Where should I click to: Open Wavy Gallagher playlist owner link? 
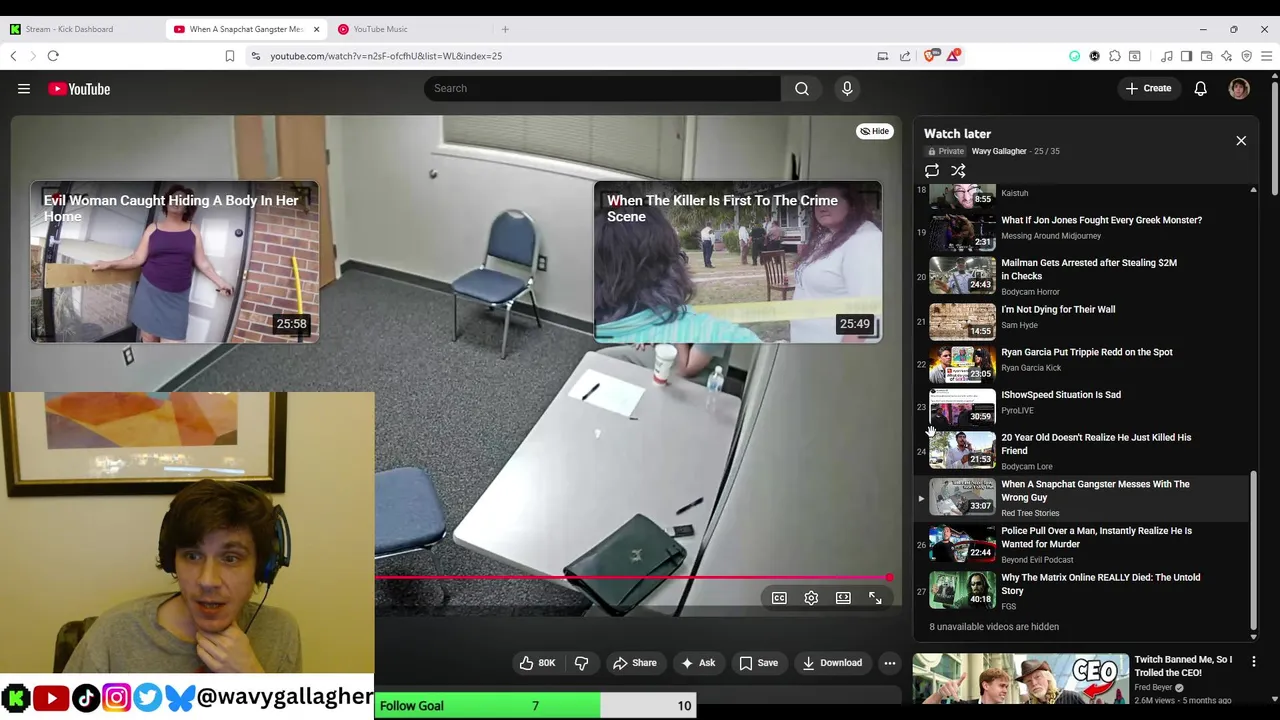click(999, 151)
